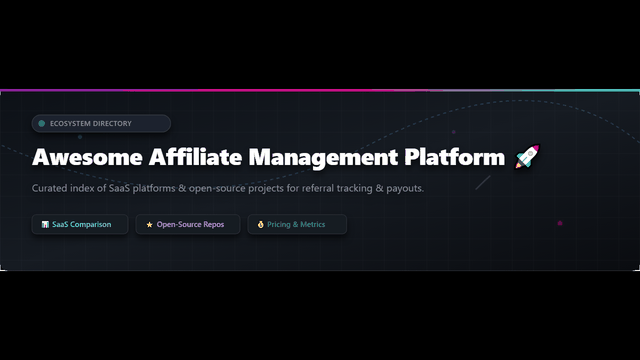Open the SaaS Comparison button
The height and width of the screenshot is (360, 640).
point(80,224)
